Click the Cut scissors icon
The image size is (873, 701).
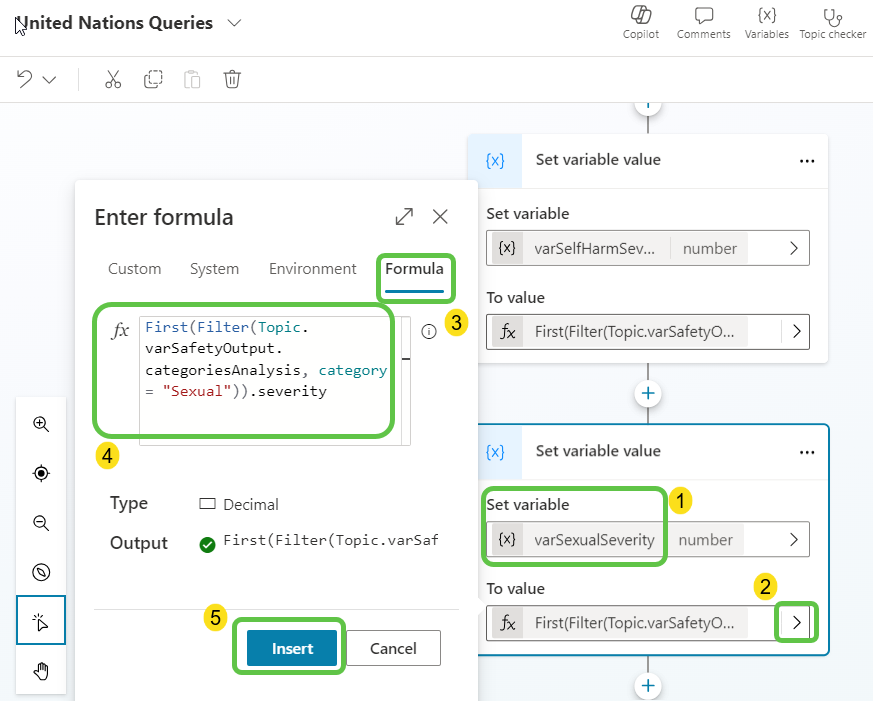click(113, 80)
